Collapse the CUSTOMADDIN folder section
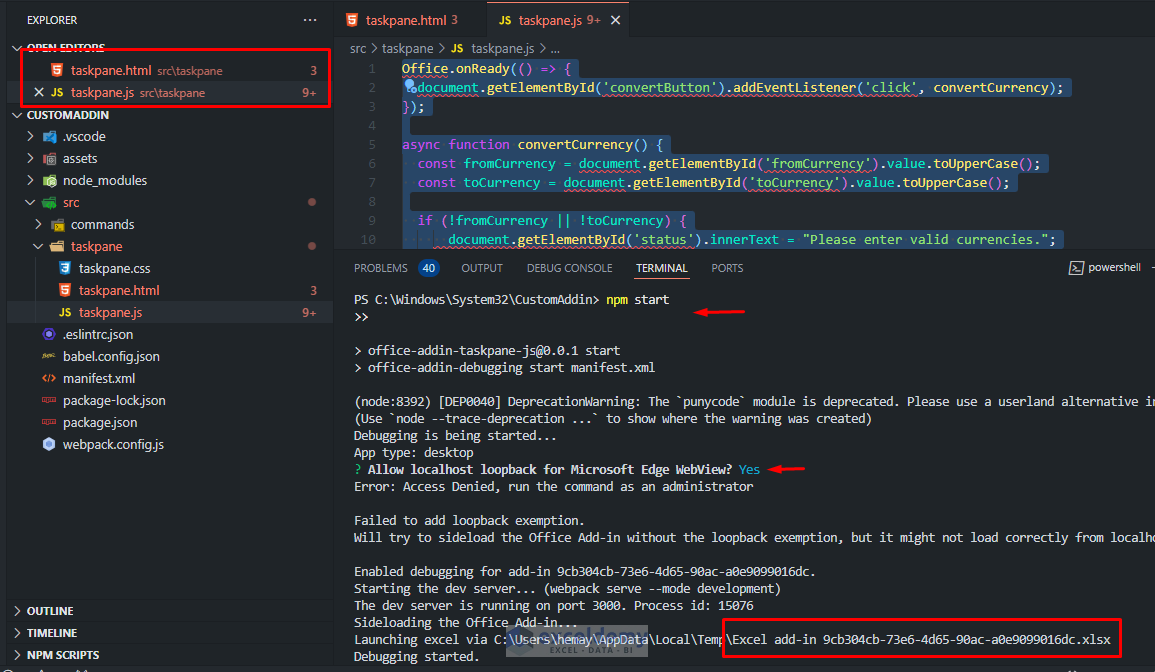The image size is (1155, 672). click(17, 115)
